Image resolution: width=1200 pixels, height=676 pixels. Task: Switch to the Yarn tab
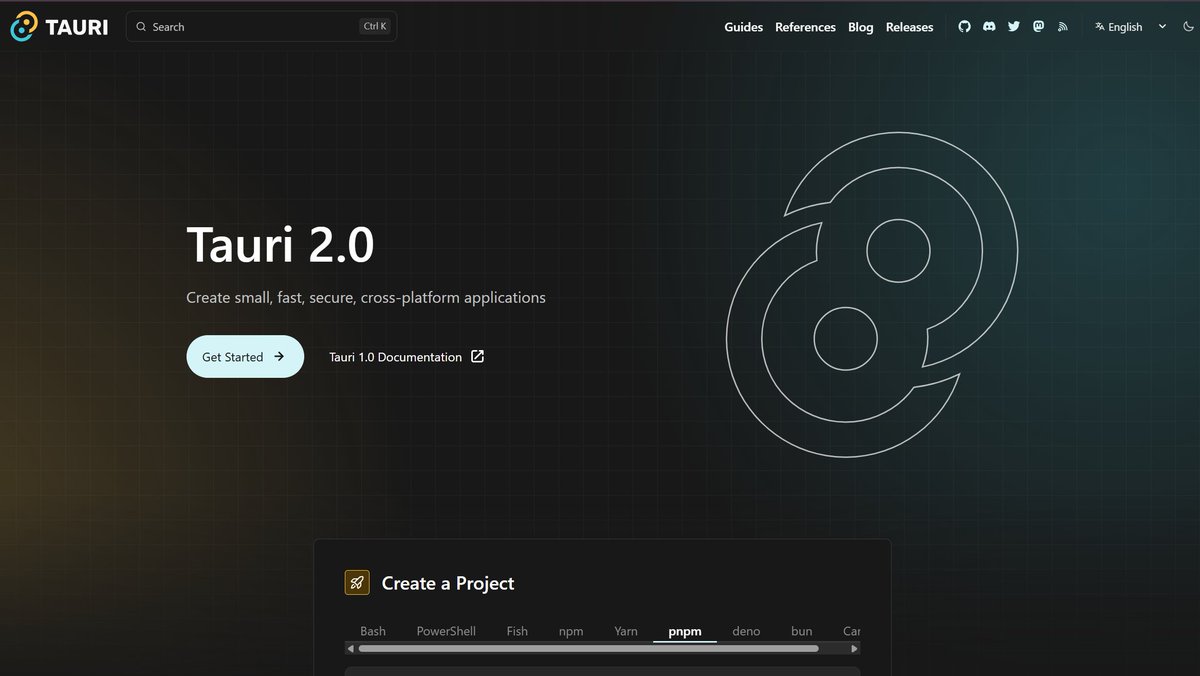click(626, 631)
